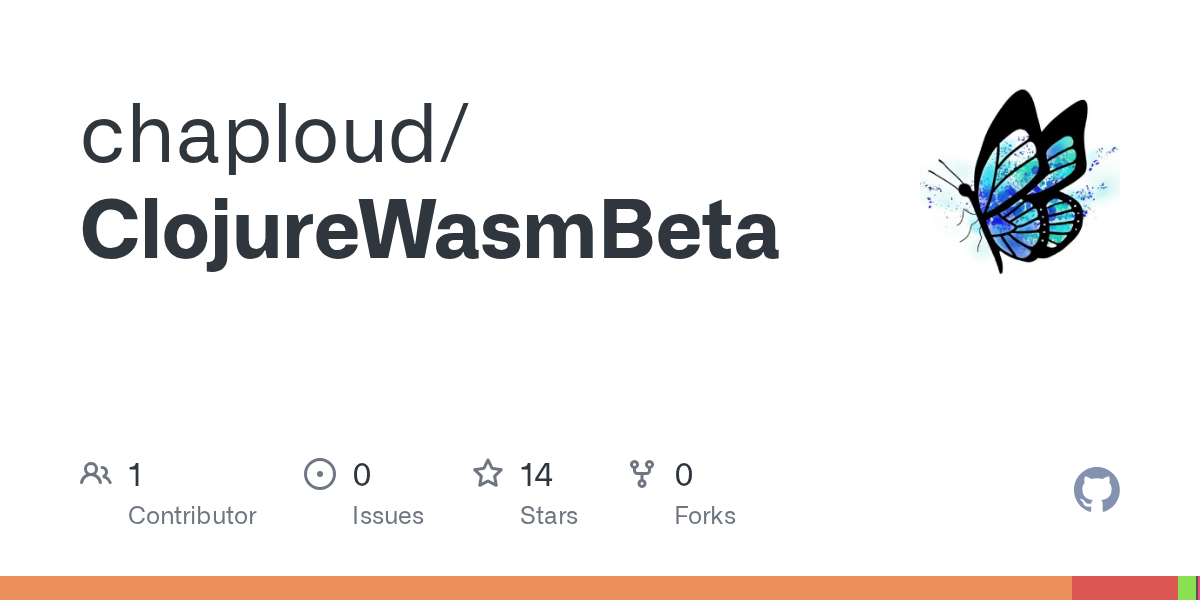1200x600 pixels.
Task: Click the Forks label
Action: (705, 516)
